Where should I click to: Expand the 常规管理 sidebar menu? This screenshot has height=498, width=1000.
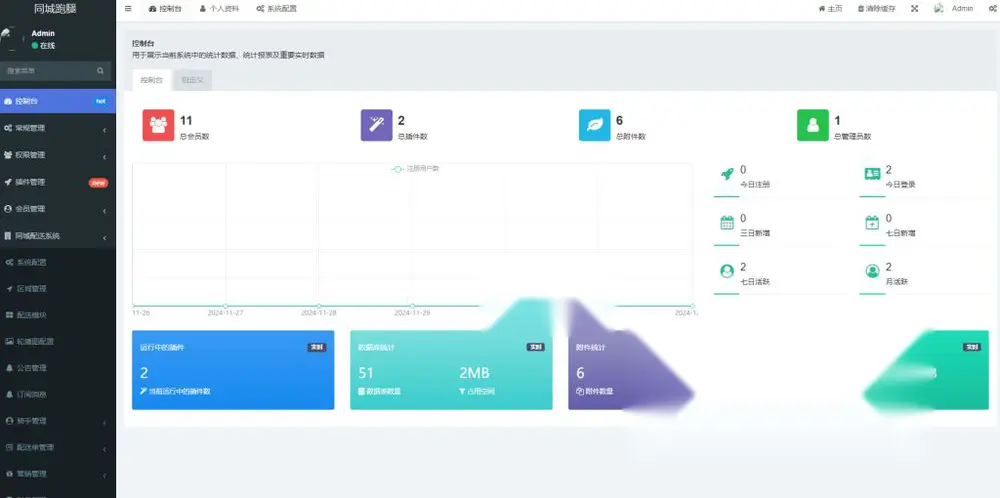(x=57, y=128)
